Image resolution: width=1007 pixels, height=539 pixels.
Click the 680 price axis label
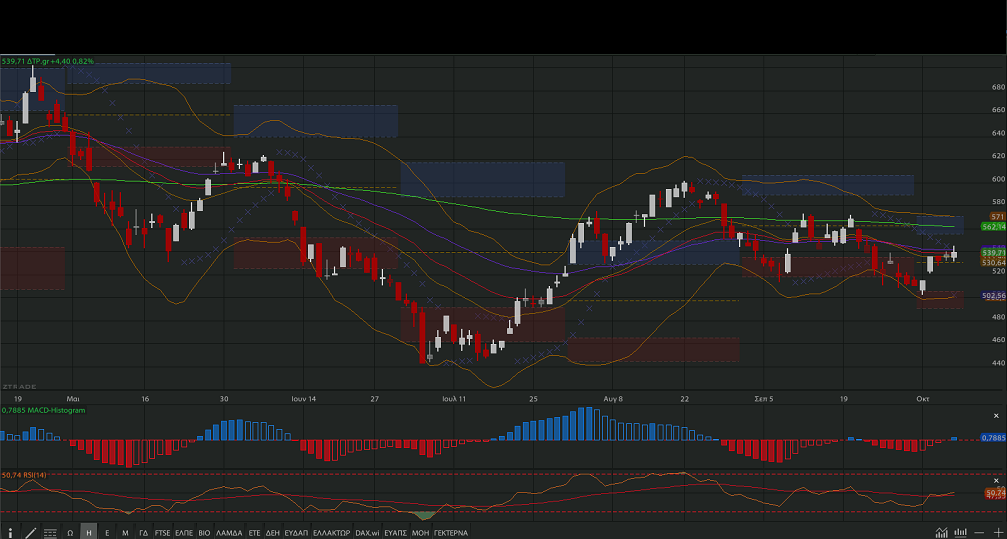tap(1001, 87)
